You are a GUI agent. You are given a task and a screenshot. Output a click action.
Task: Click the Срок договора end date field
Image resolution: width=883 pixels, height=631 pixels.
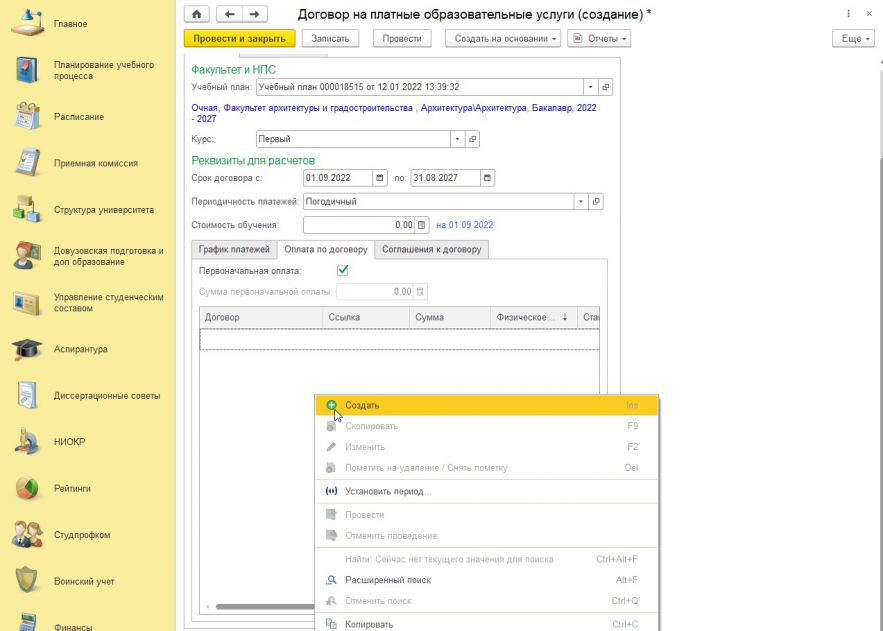[x=445, y=178]
